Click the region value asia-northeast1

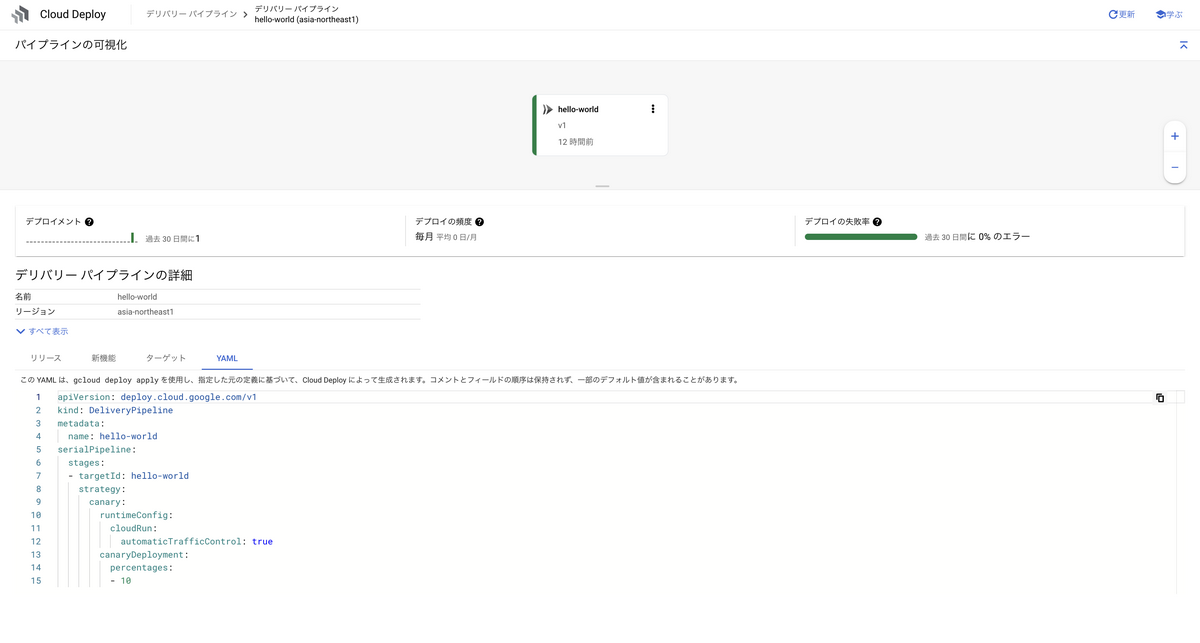click(145, 312)
